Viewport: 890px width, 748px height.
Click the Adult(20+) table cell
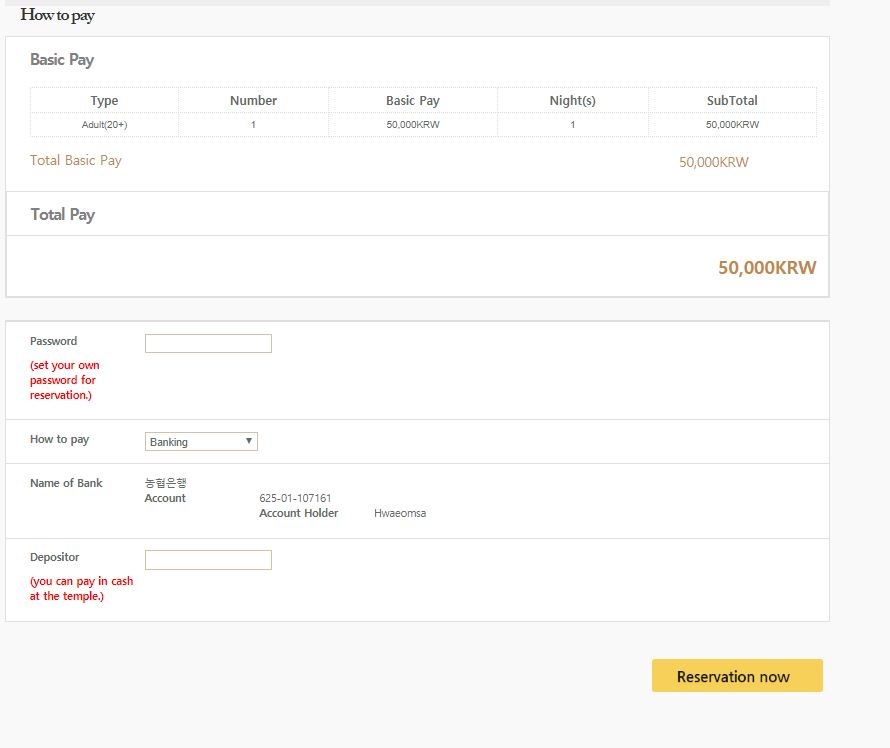[x=104, y=125]
